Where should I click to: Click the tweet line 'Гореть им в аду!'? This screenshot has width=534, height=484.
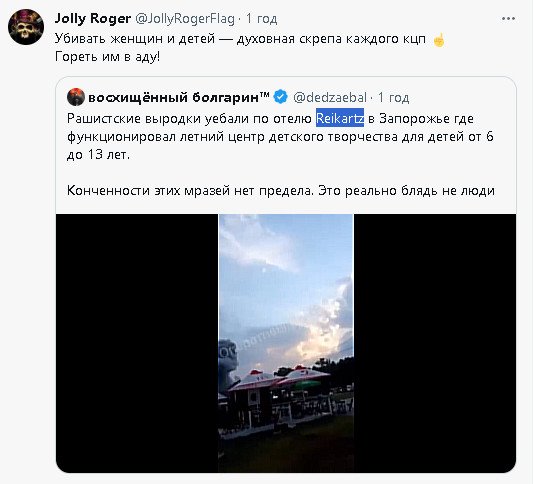coord(107,57)
